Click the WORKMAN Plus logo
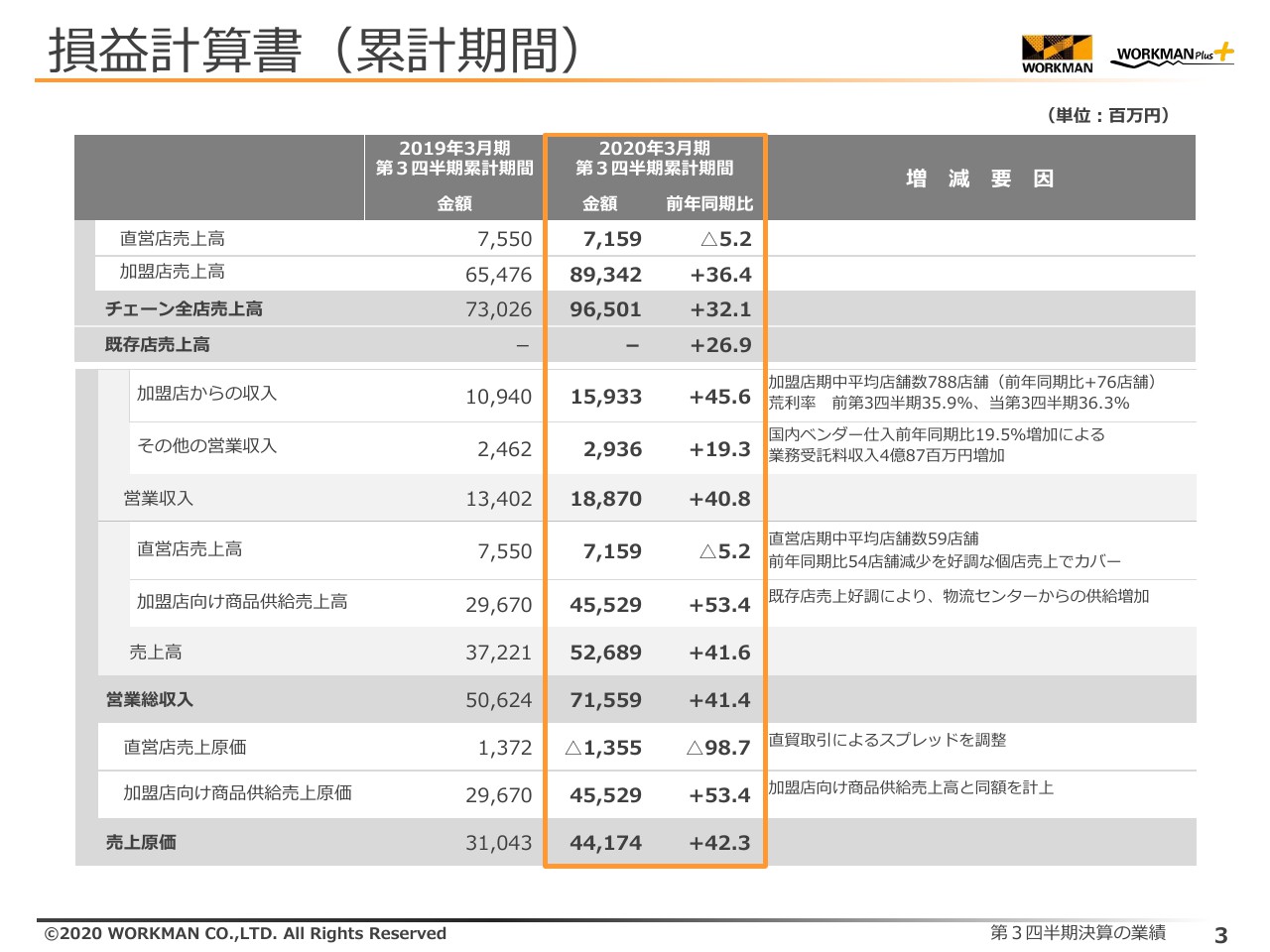The width and height of the screenshot is (1270, 952). (1173, 56)
